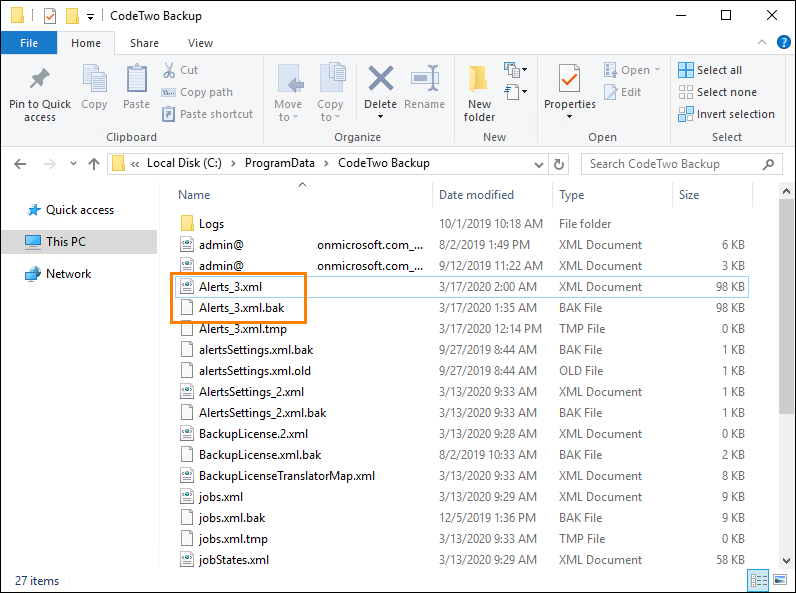Click the New folder icon in title bar quick access
Screen dimensions: 796x593
[72, 16]
